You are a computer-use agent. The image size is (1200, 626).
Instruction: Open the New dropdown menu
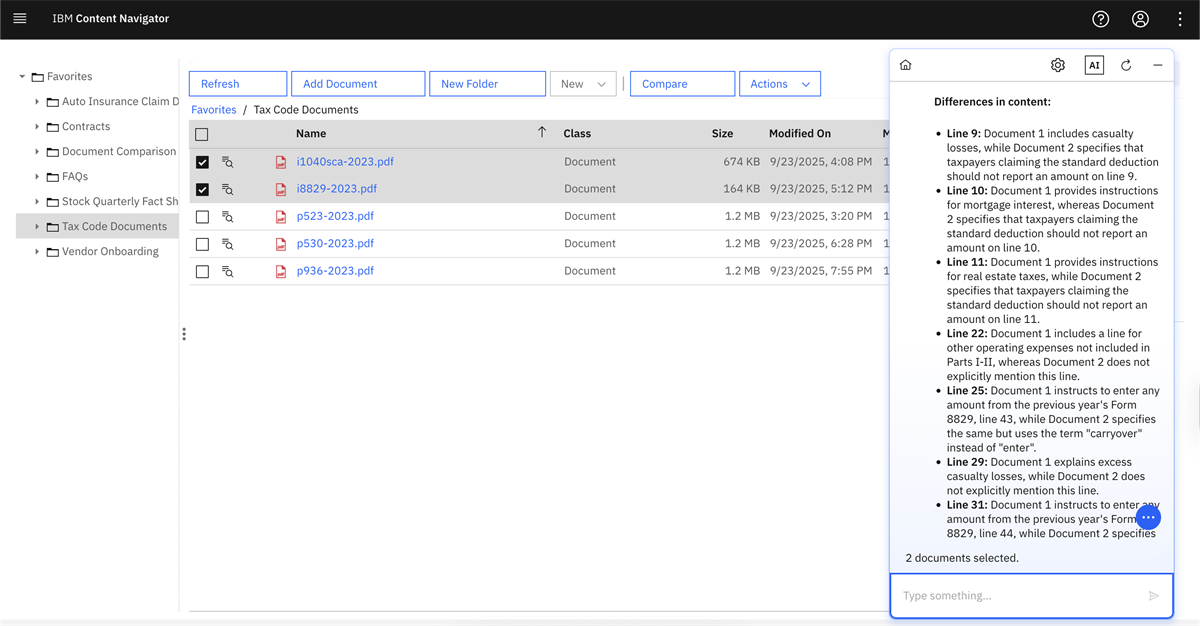[583, 84]
